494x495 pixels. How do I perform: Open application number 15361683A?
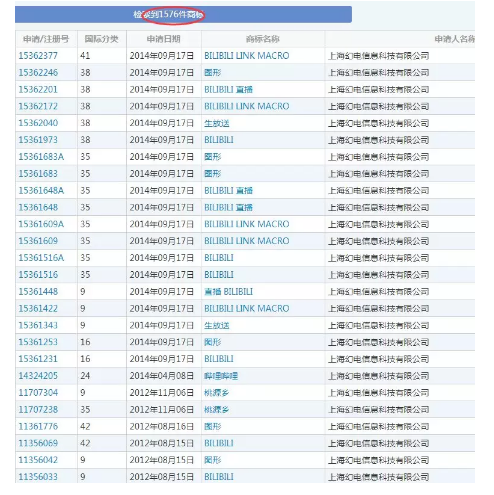coord(41,157)
